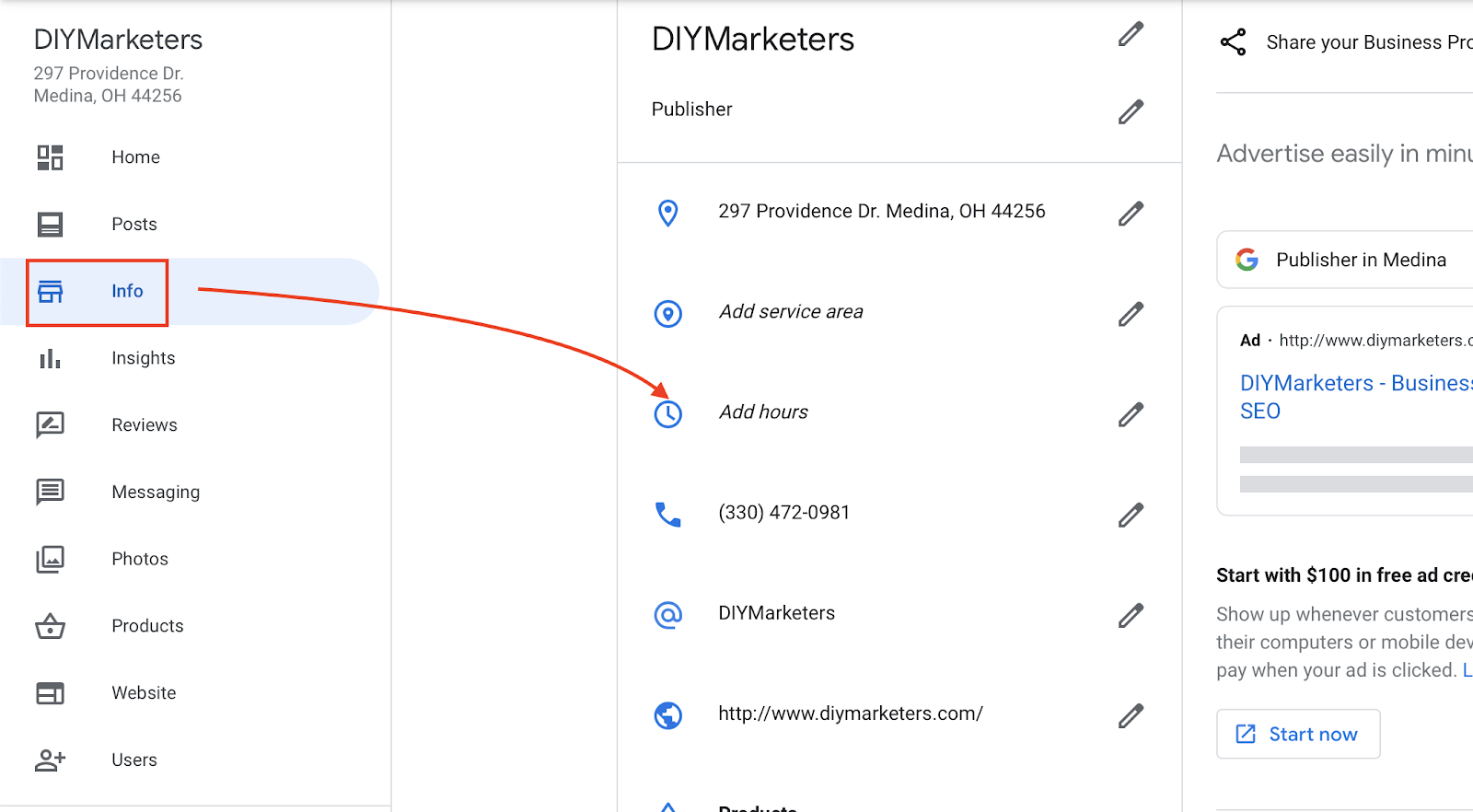1473x812 pixels.
Task: Open the Products menu item
Action: tap(147, 626)
